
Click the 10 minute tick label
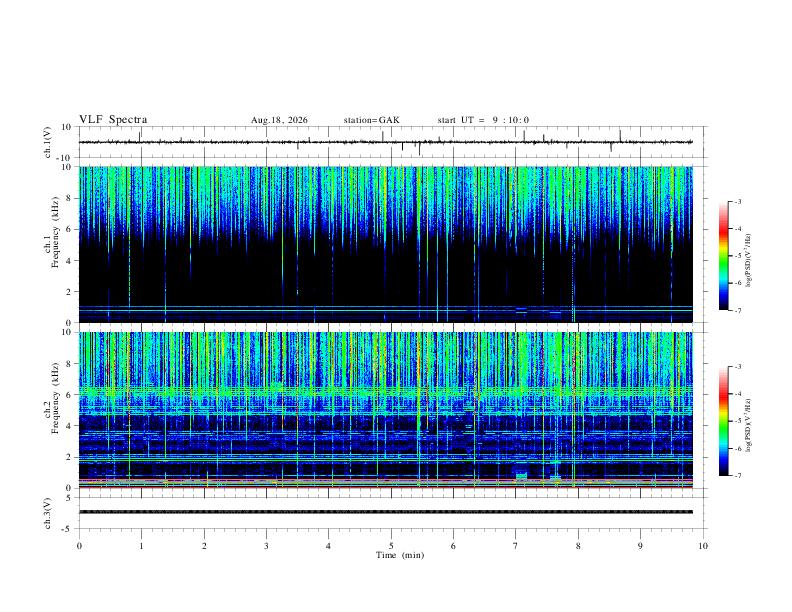703,546
